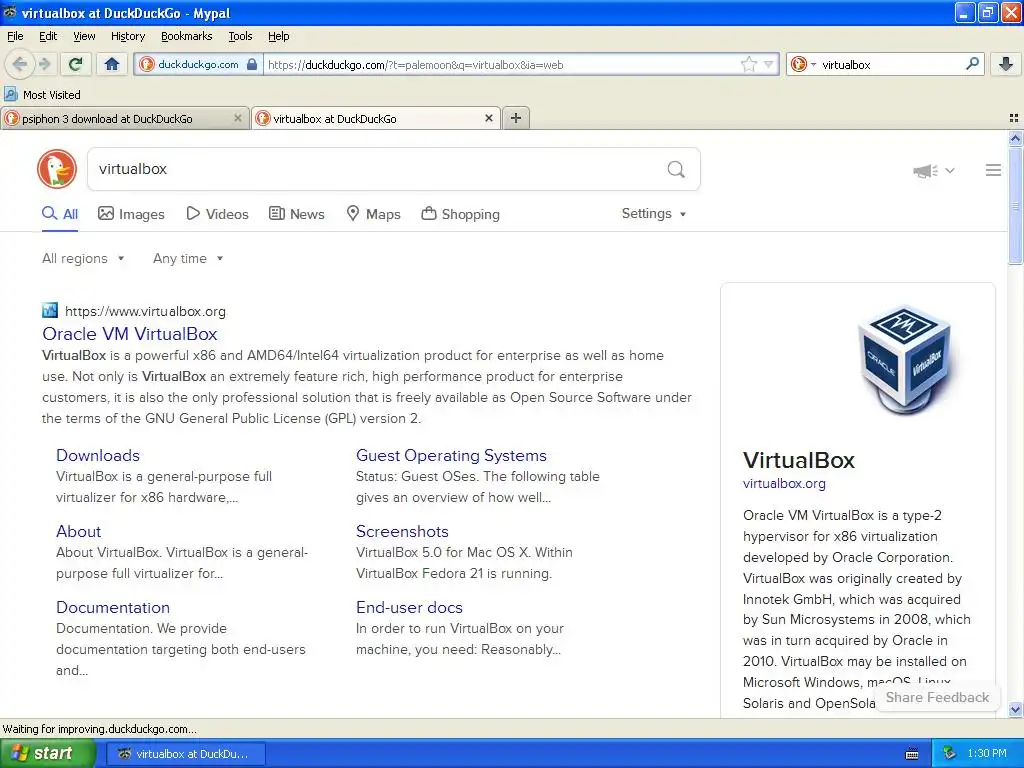Open the Home page button
1024x768 pixels.
point(112,64)
